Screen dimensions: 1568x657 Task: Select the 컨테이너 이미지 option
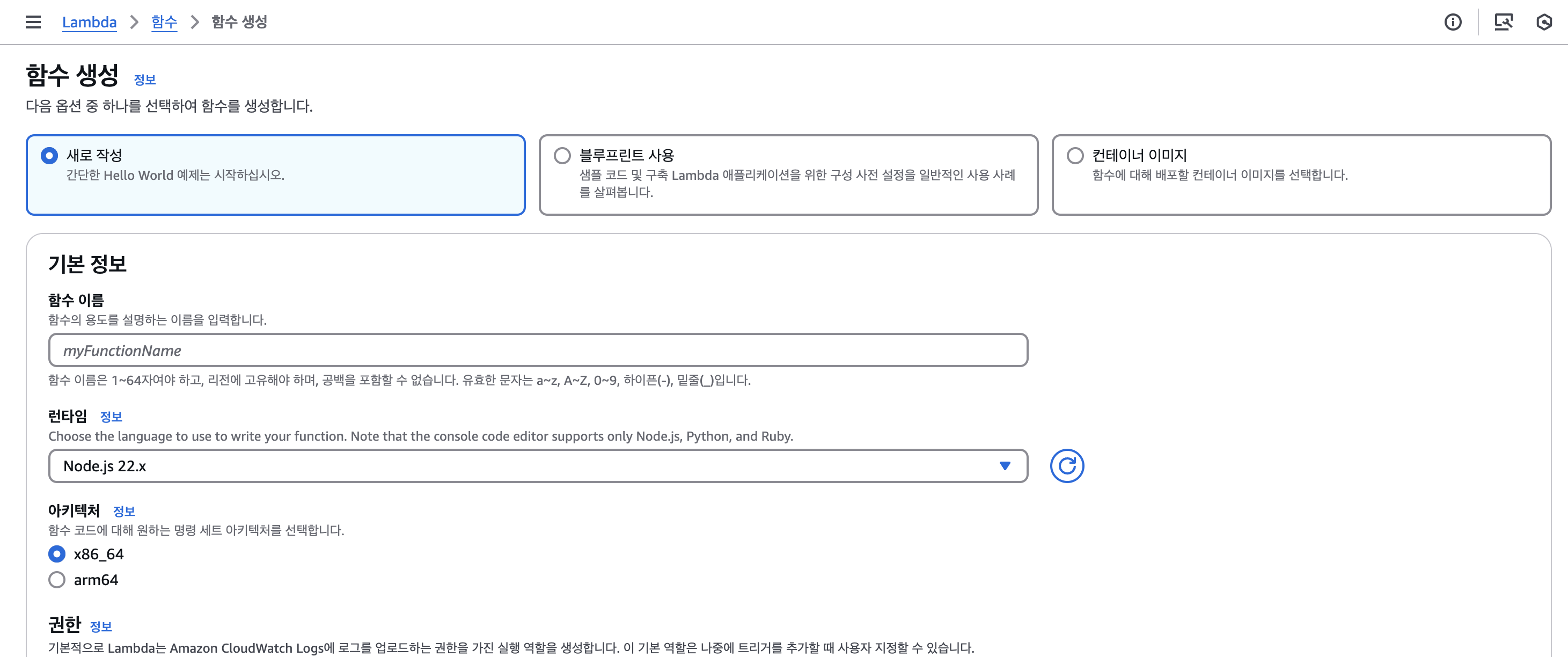(x=1075, y=156)
